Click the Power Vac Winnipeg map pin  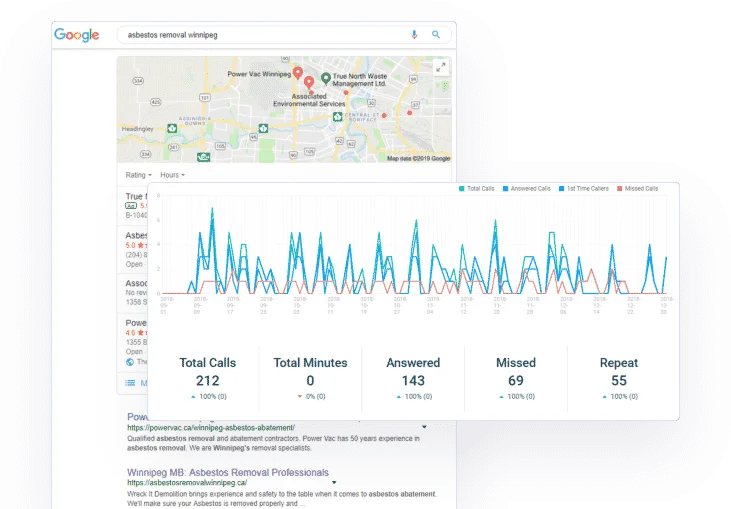pos(298,72)
